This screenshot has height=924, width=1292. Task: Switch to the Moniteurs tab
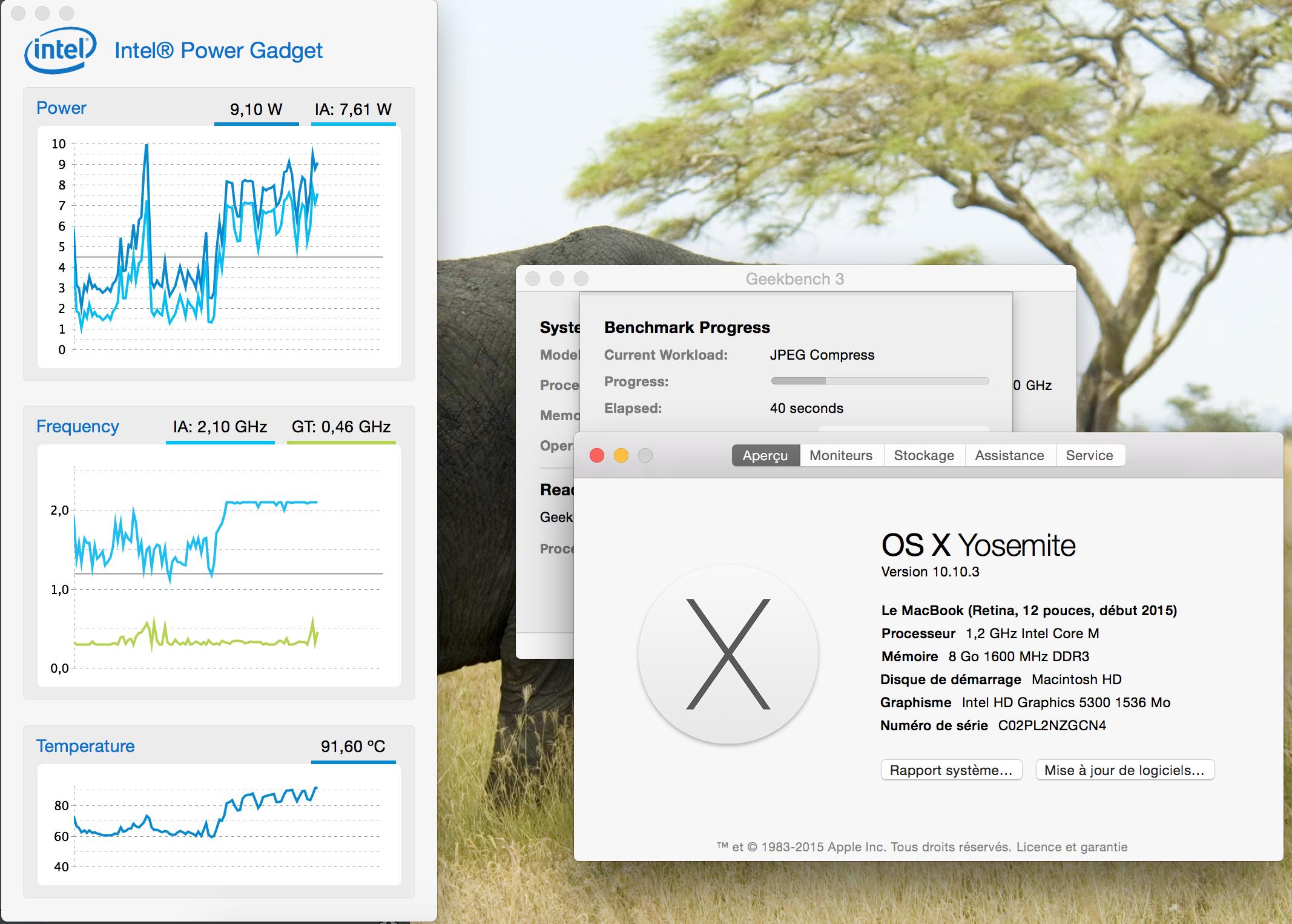click(841, 455)
